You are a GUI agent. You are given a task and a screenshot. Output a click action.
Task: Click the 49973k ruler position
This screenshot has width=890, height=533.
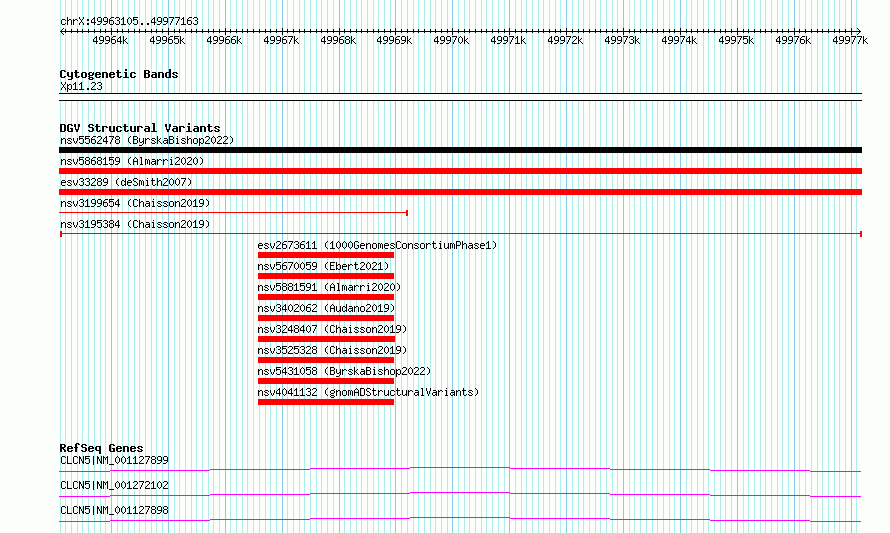click(622, 40)
